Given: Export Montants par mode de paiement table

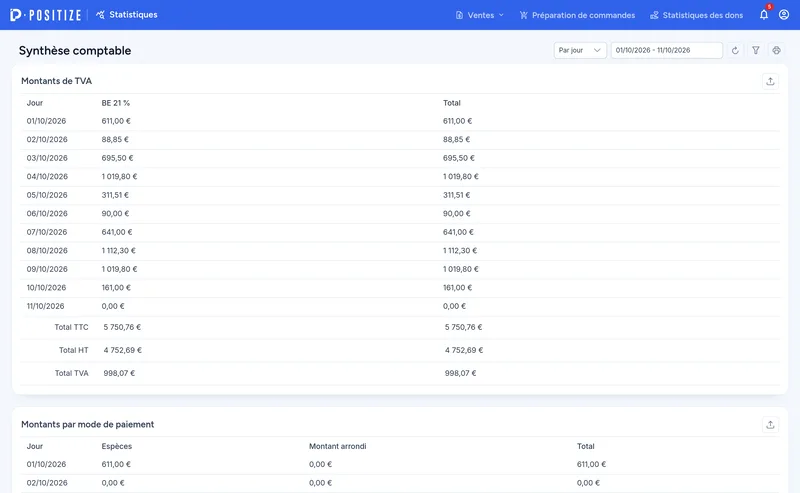Looking at the screenshot, I should point(770,425).
